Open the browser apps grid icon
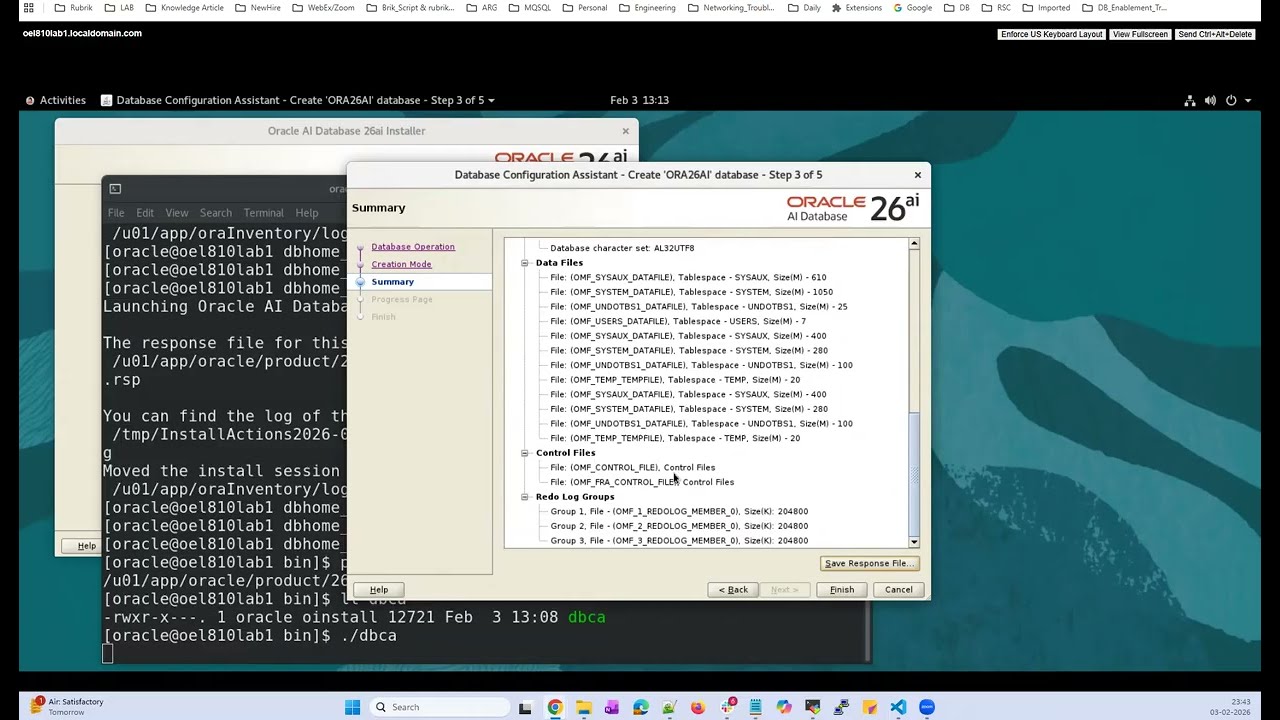 pos(28,8)
